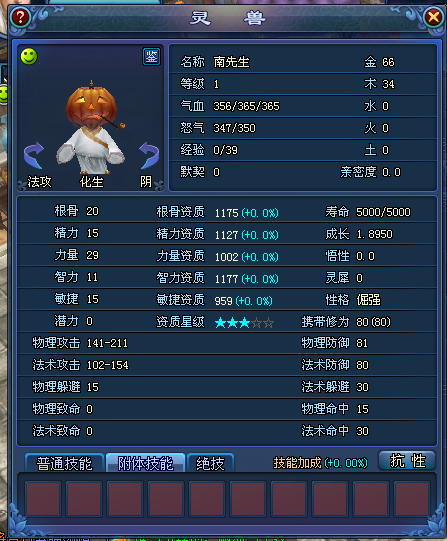The image size is (447, 541).
Task: Click the 化生 label under pet
Action: point(91,181)
